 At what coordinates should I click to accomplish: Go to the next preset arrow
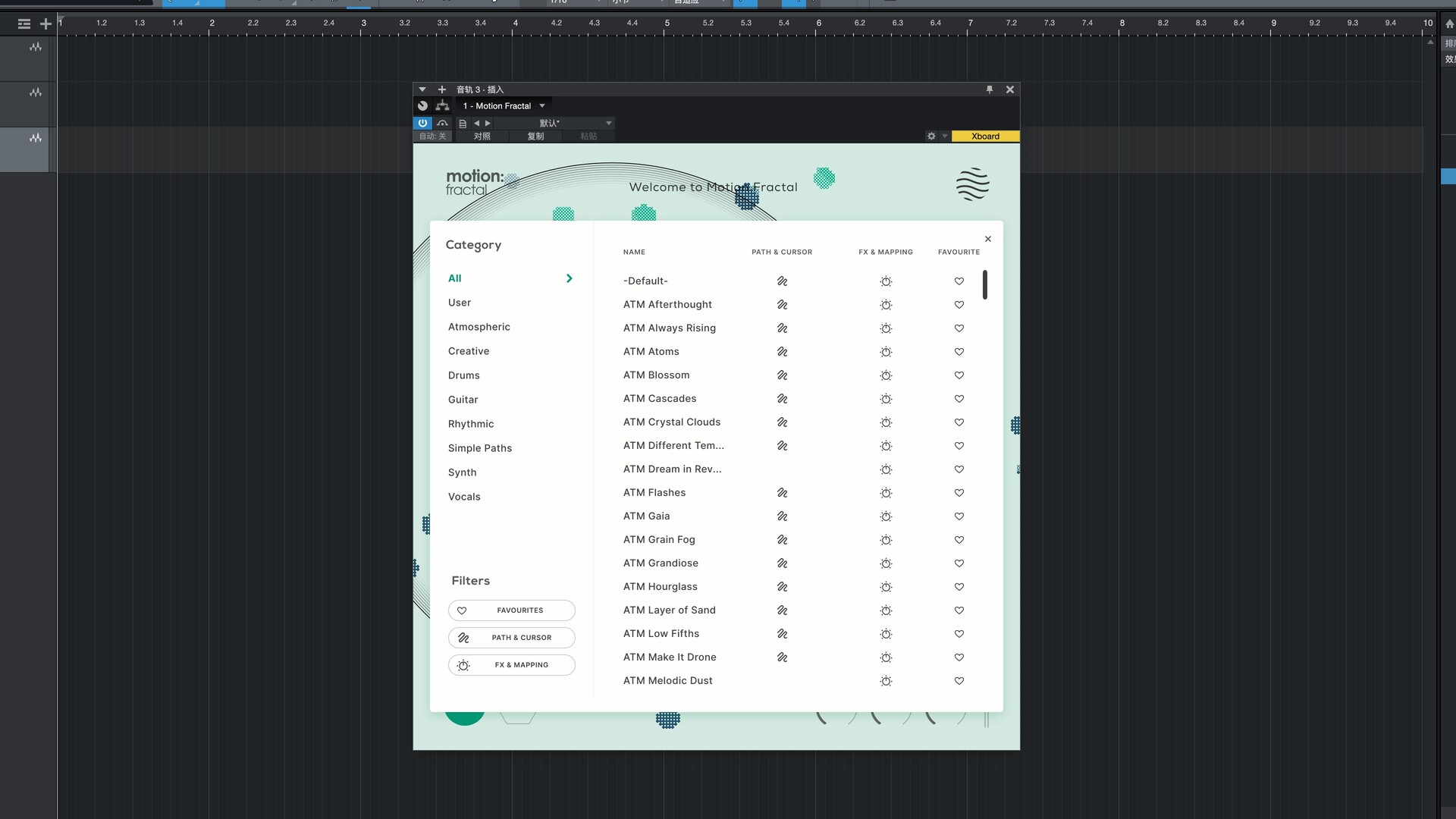pos(488,123)
